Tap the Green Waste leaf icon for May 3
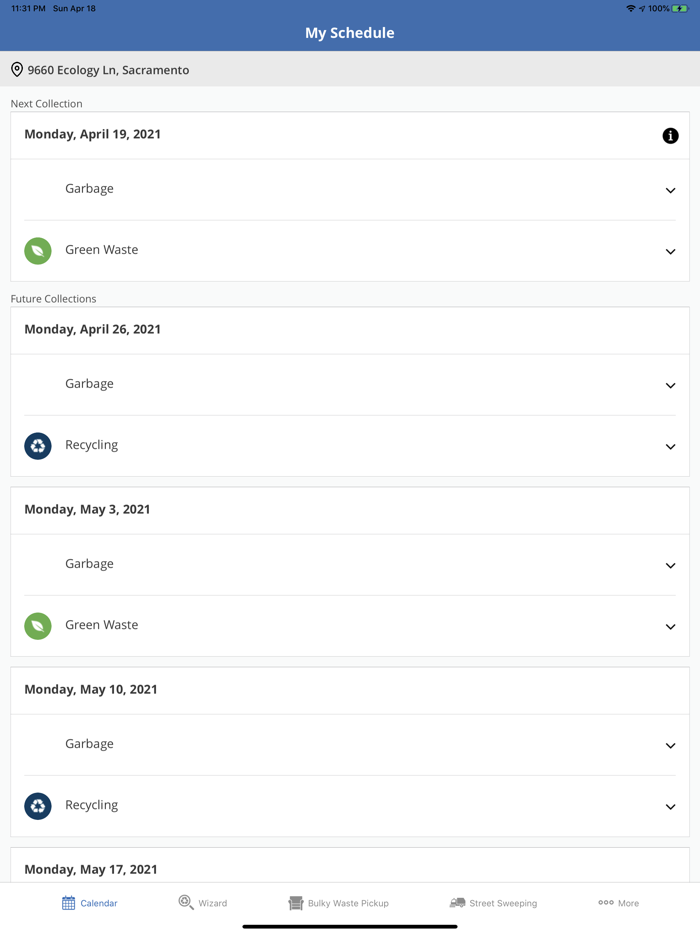The image size is (700, 934). pos(38,626)
